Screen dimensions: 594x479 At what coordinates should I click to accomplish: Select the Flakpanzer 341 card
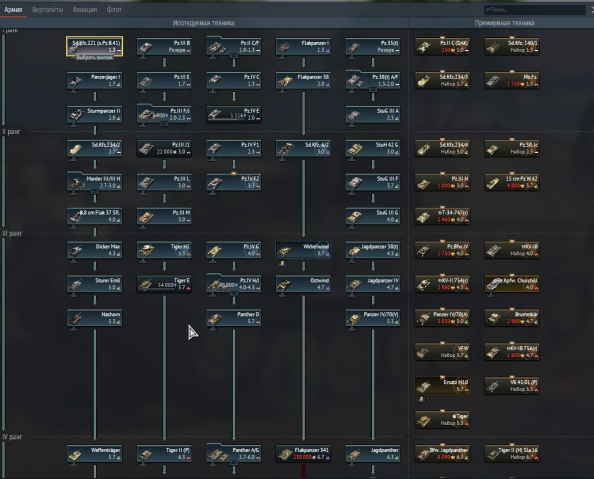point(303,454)
